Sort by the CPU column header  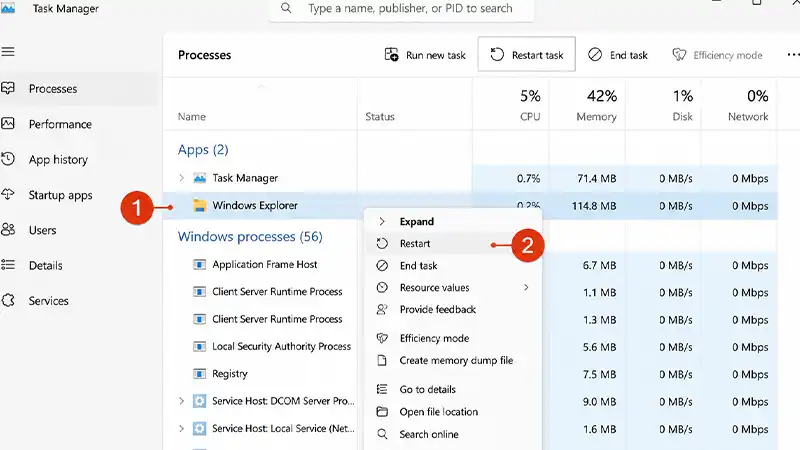click(530, 116)
